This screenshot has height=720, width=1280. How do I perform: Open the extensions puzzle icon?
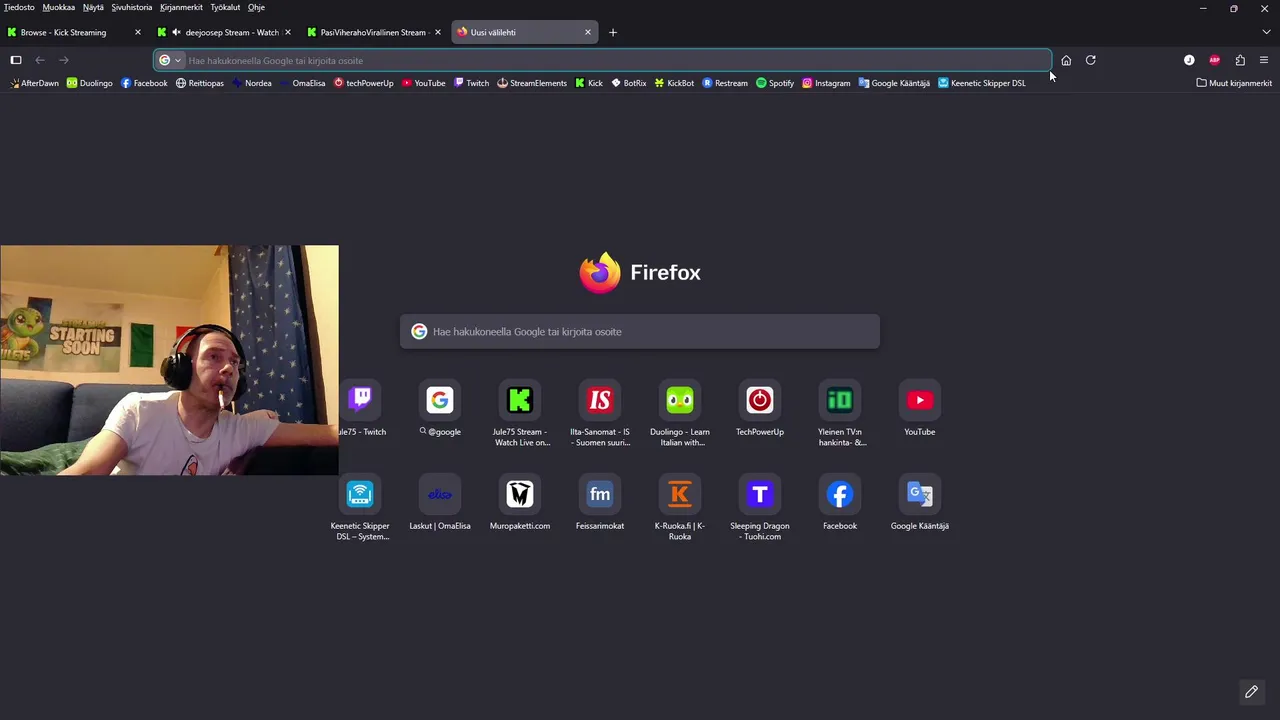tap(1240, 60)
